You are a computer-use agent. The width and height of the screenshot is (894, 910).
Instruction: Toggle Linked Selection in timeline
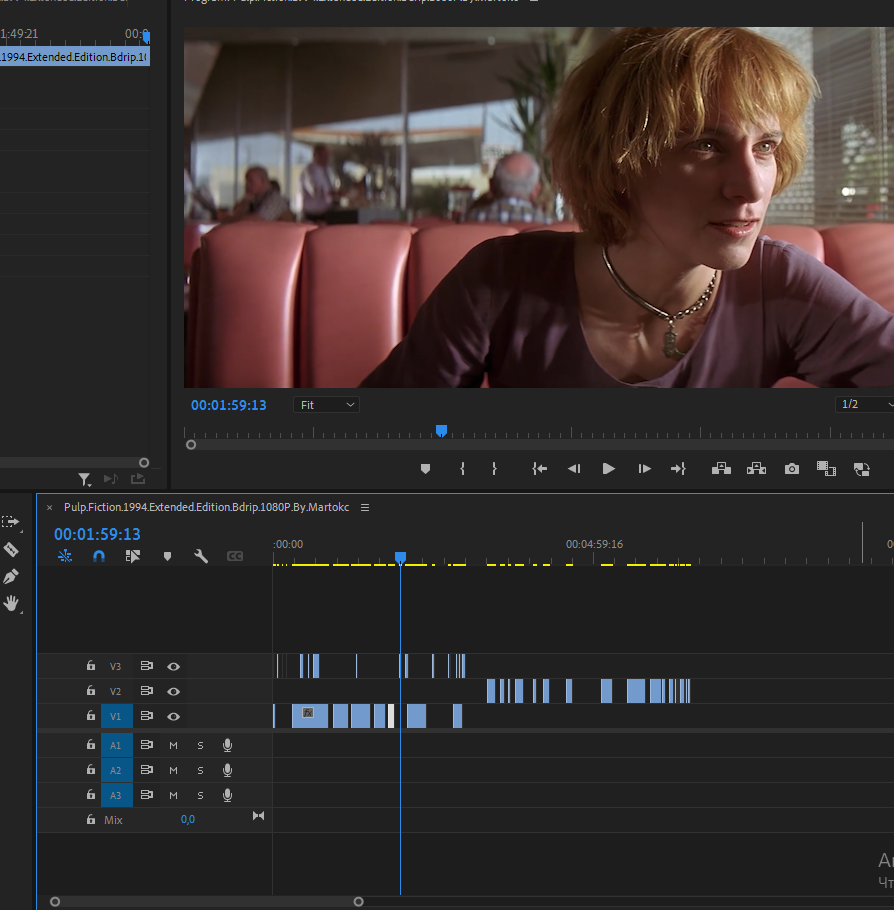click(x=132, y=556)
